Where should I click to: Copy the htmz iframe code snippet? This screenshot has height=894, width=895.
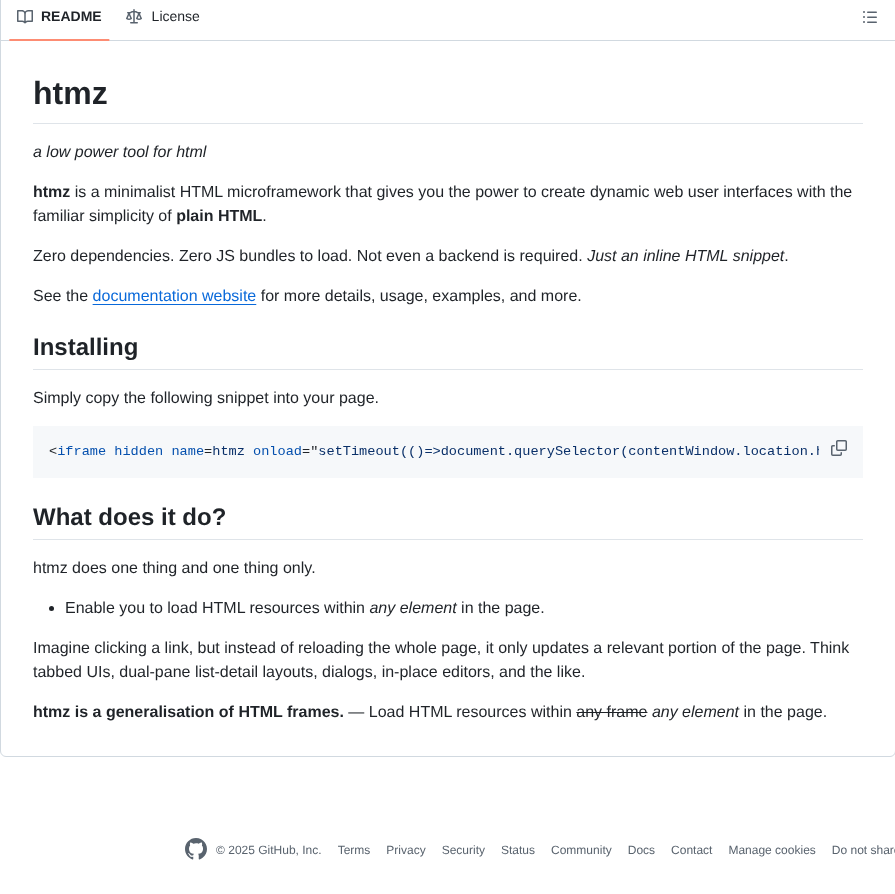(838, 448)
